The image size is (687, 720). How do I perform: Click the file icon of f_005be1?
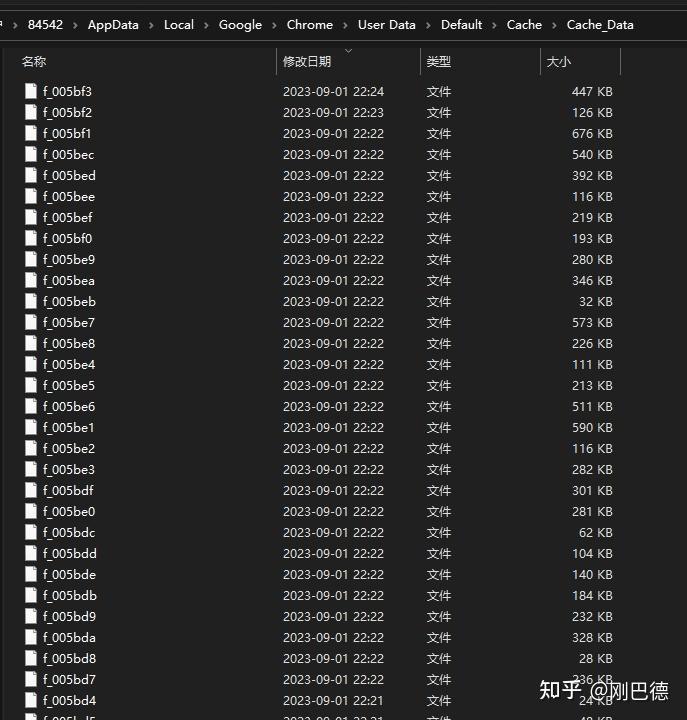(31, 428)
